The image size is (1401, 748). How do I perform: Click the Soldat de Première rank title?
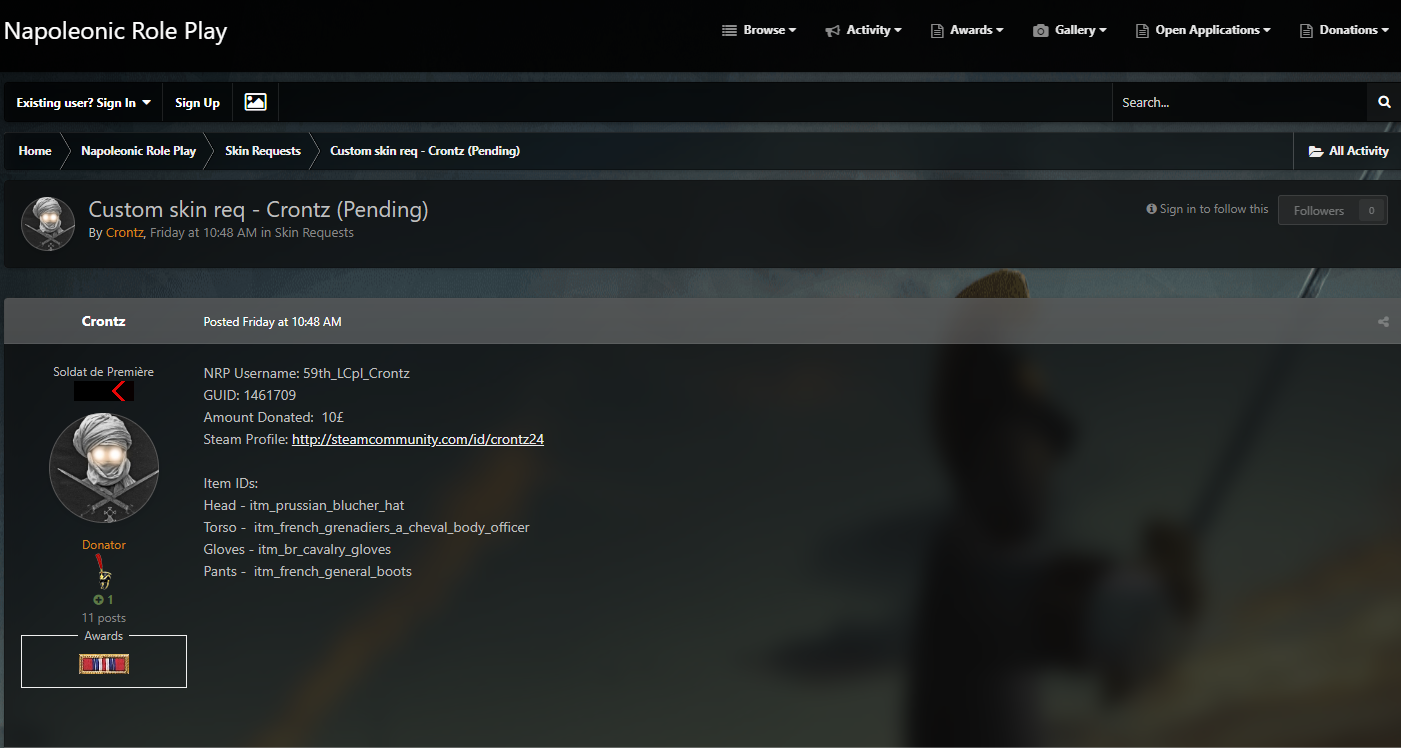pos(104,372)
